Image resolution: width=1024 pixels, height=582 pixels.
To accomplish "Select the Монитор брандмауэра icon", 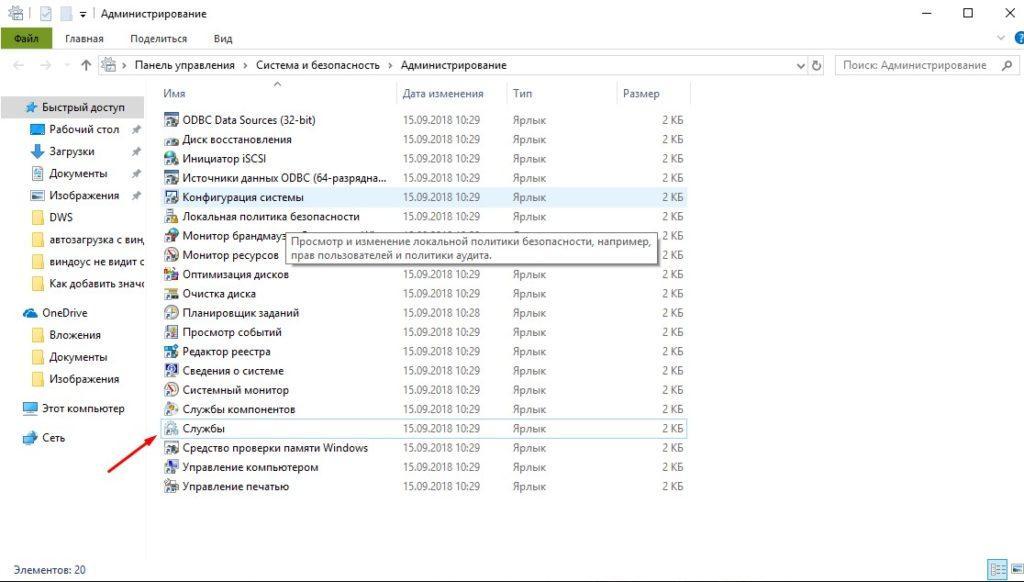I will click(x=171, y=236).
